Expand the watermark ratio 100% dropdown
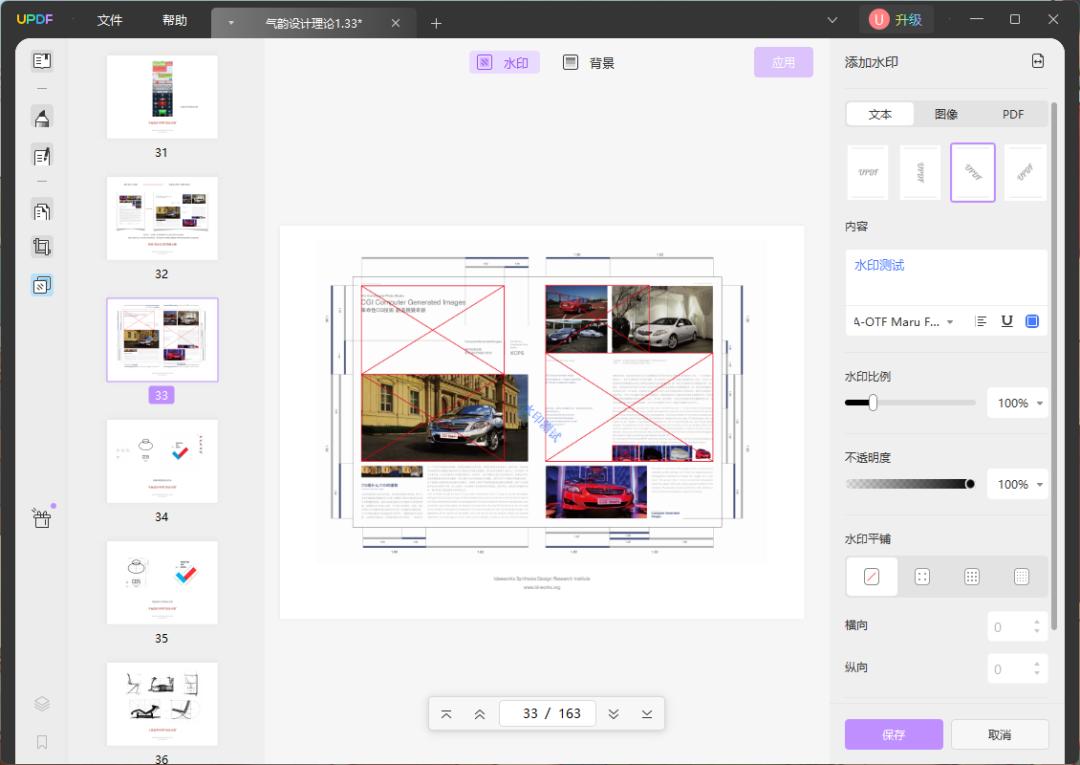This screenshot has width=1080, height=765. (1017, 403)
